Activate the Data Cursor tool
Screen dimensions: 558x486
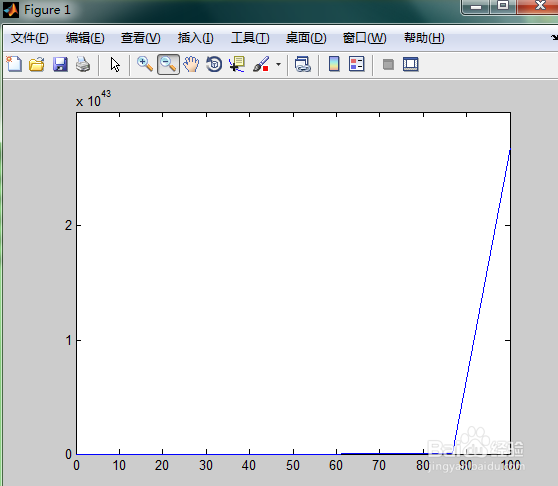pos(237,64)
